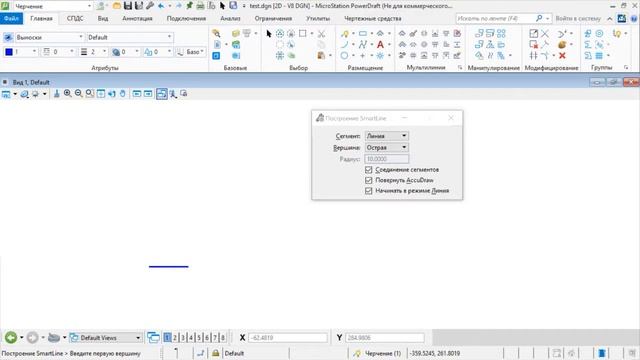Click the ribbon search field
Image resolution: width=640 pixels, height=360 pixels.
click(x=496, y=18)
